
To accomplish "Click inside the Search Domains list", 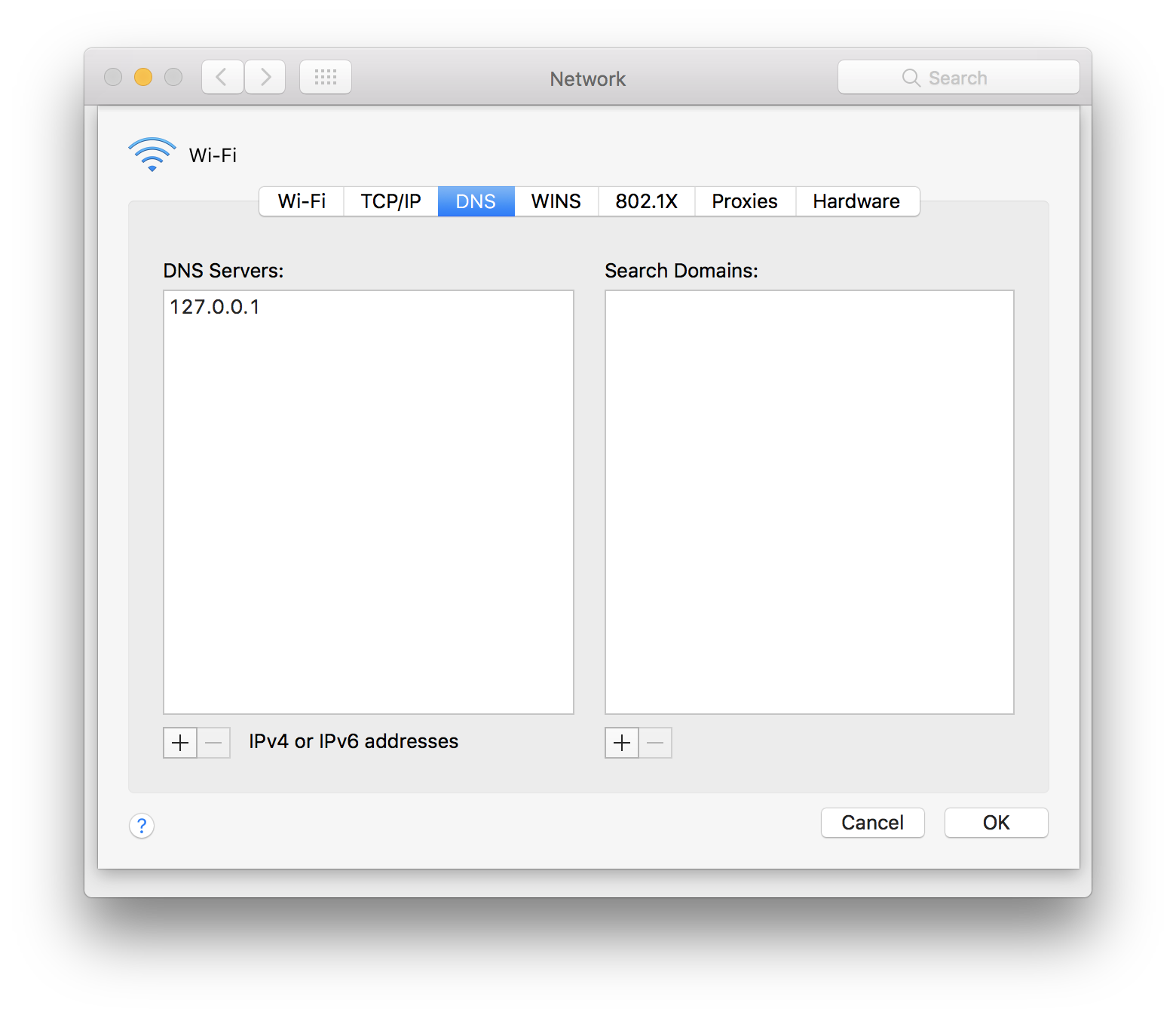I will [x=810, y=502].
